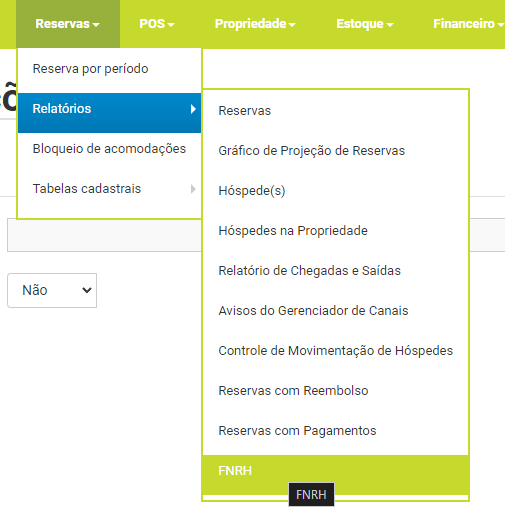Select Avisos do Gerenciador de Canais
The width and height of the screenshot is (505, 531).
335,311
